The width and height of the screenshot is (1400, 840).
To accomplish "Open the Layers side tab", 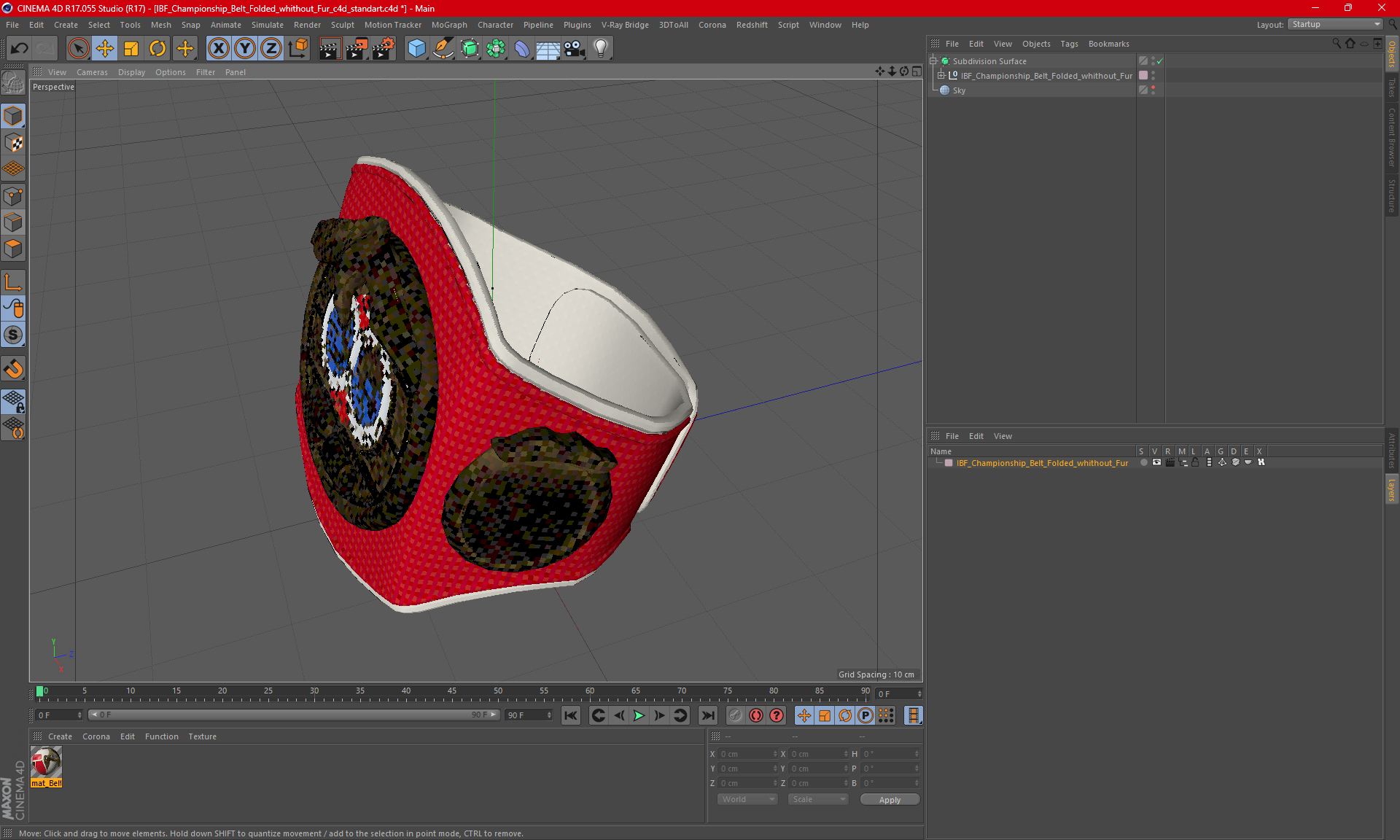I will click(1392, 490).
